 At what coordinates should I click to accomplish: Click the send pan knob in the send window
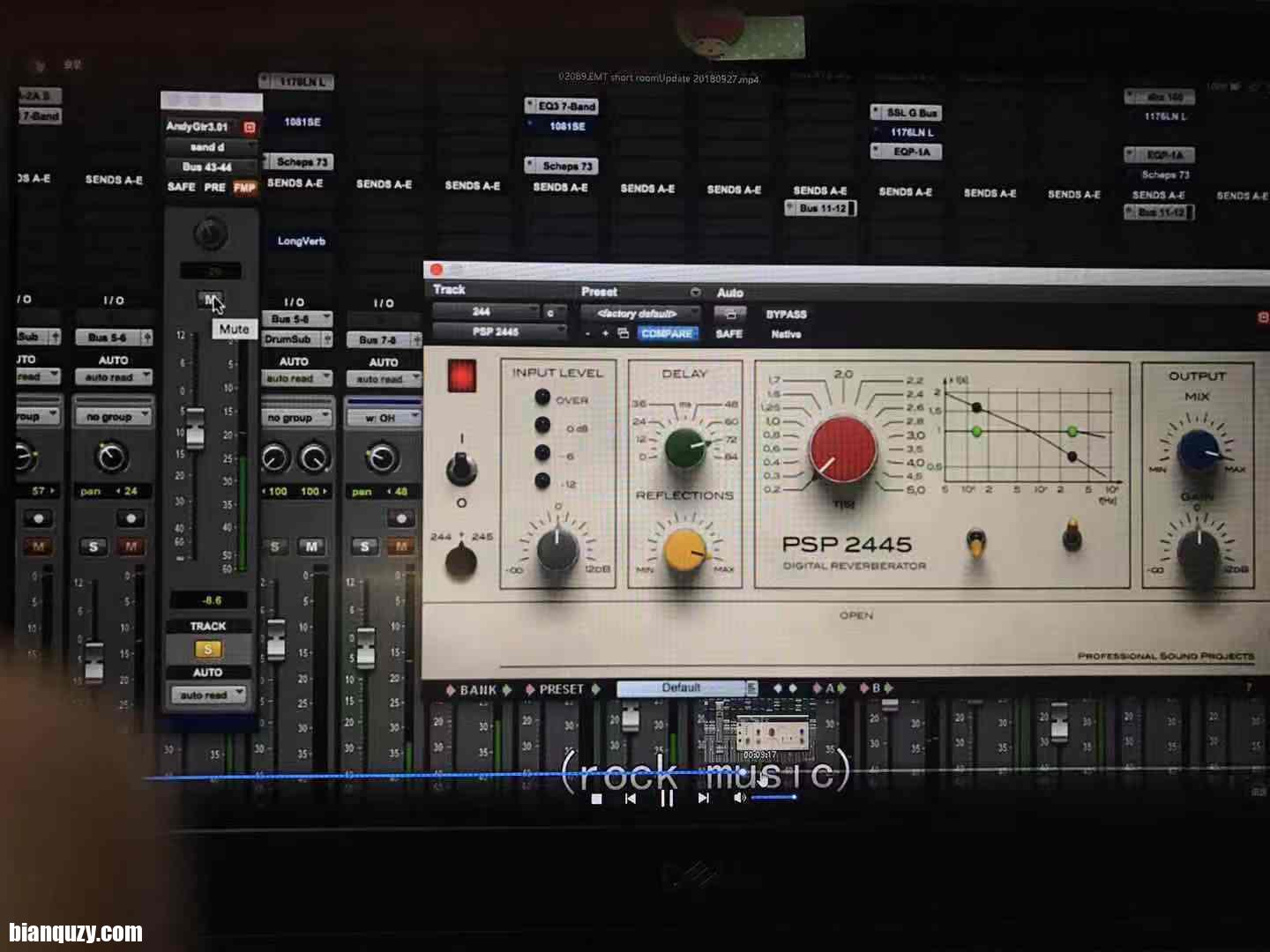(x=210, y=233)
